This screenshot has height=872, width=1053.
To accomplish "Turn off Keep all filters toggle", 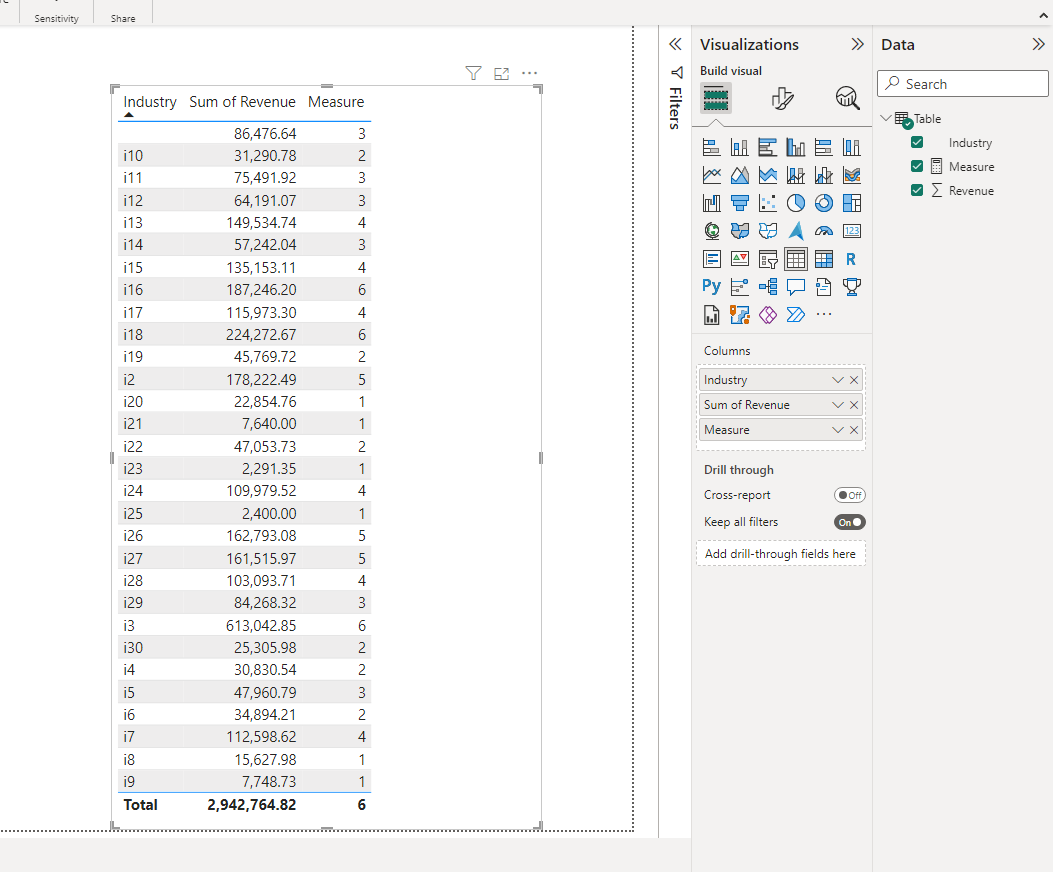I will pos(850,522).
